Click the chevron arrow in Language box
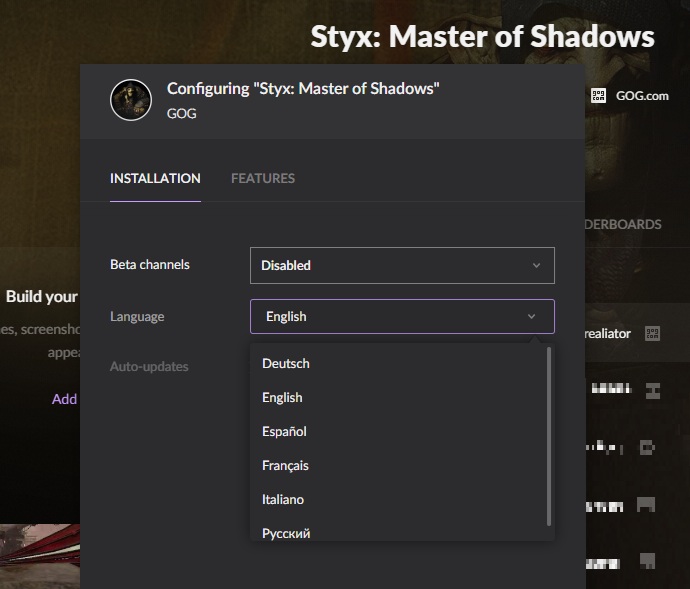690x589 pixels. [532, 317]
